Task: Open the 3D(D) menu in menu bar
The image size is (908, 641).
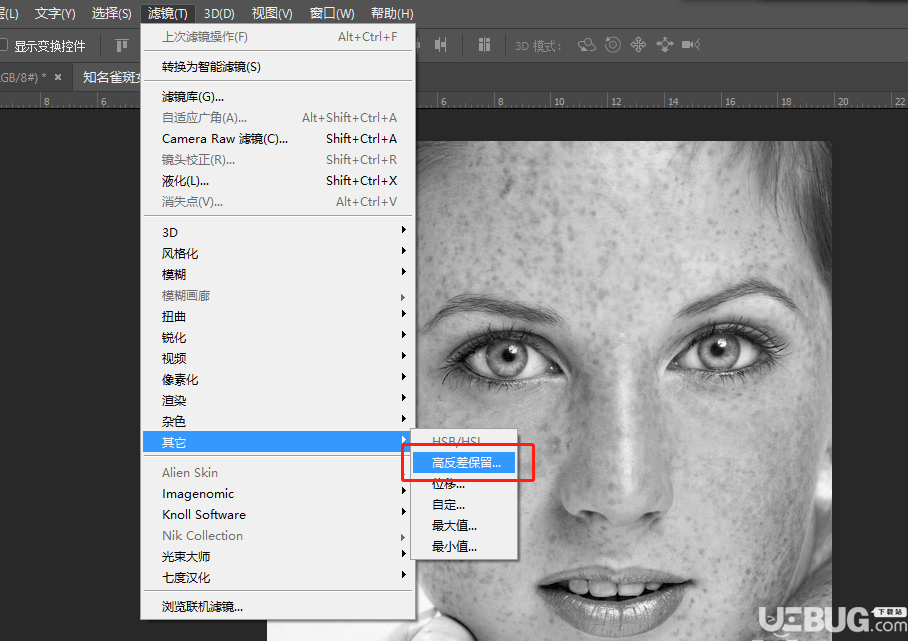Action: 219,13
